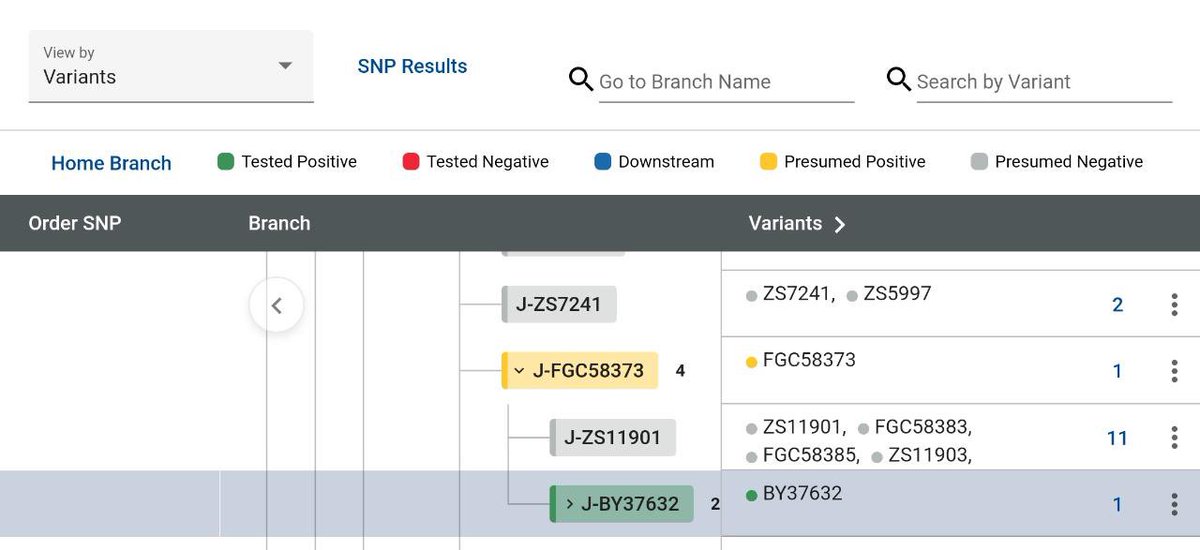Click the Branch column header
Screen dimensions: 1200x550
click(279, 223)
